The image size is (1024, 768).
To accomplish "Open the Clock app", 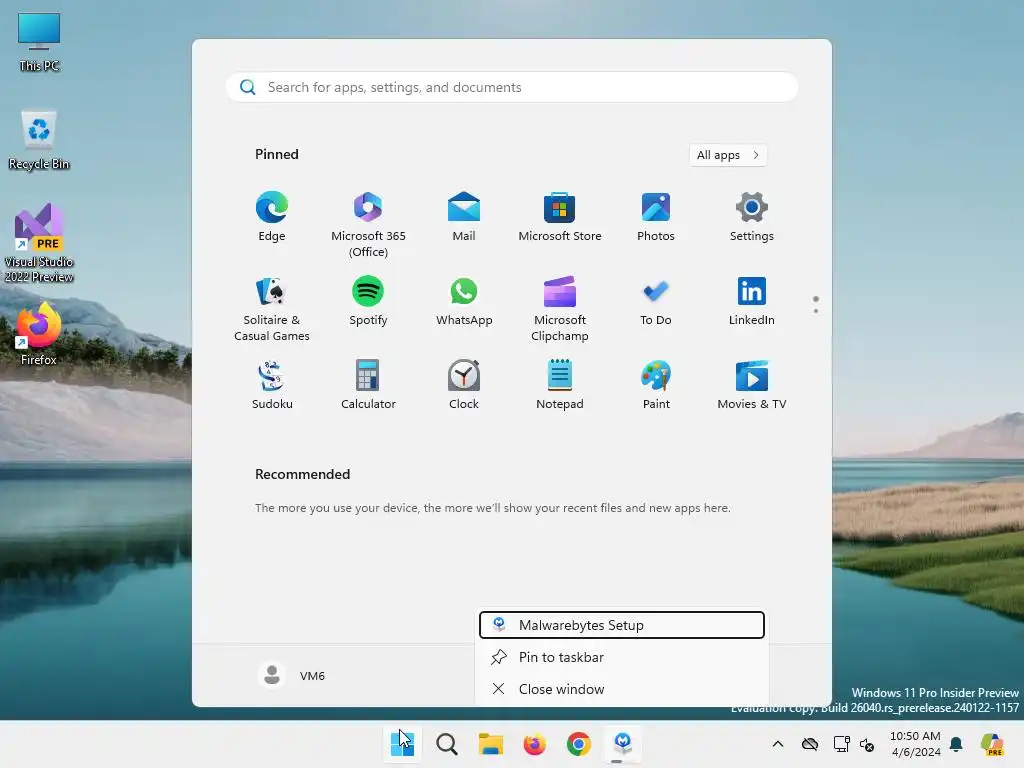I will pyautogui.click(x=464, y=385).
